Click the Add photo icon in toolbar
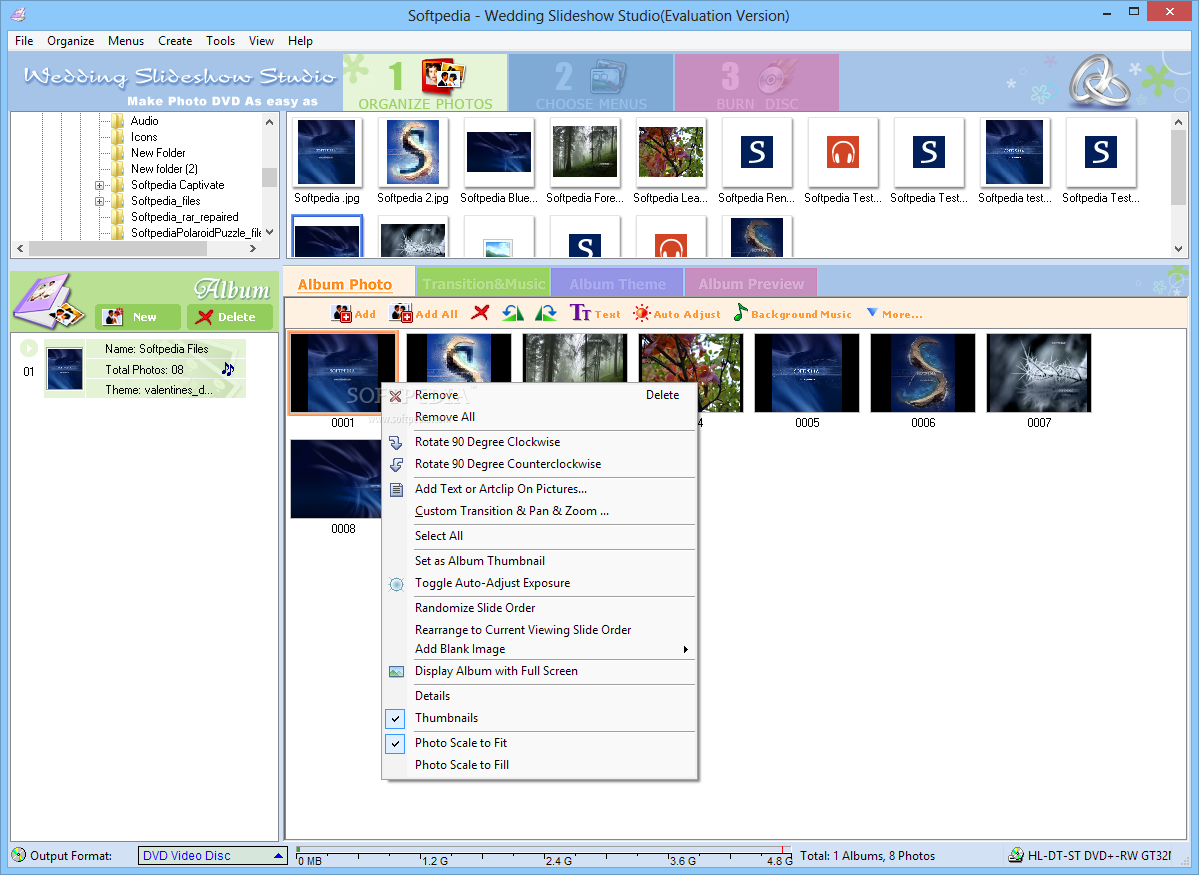 click(x=342, y=314)
